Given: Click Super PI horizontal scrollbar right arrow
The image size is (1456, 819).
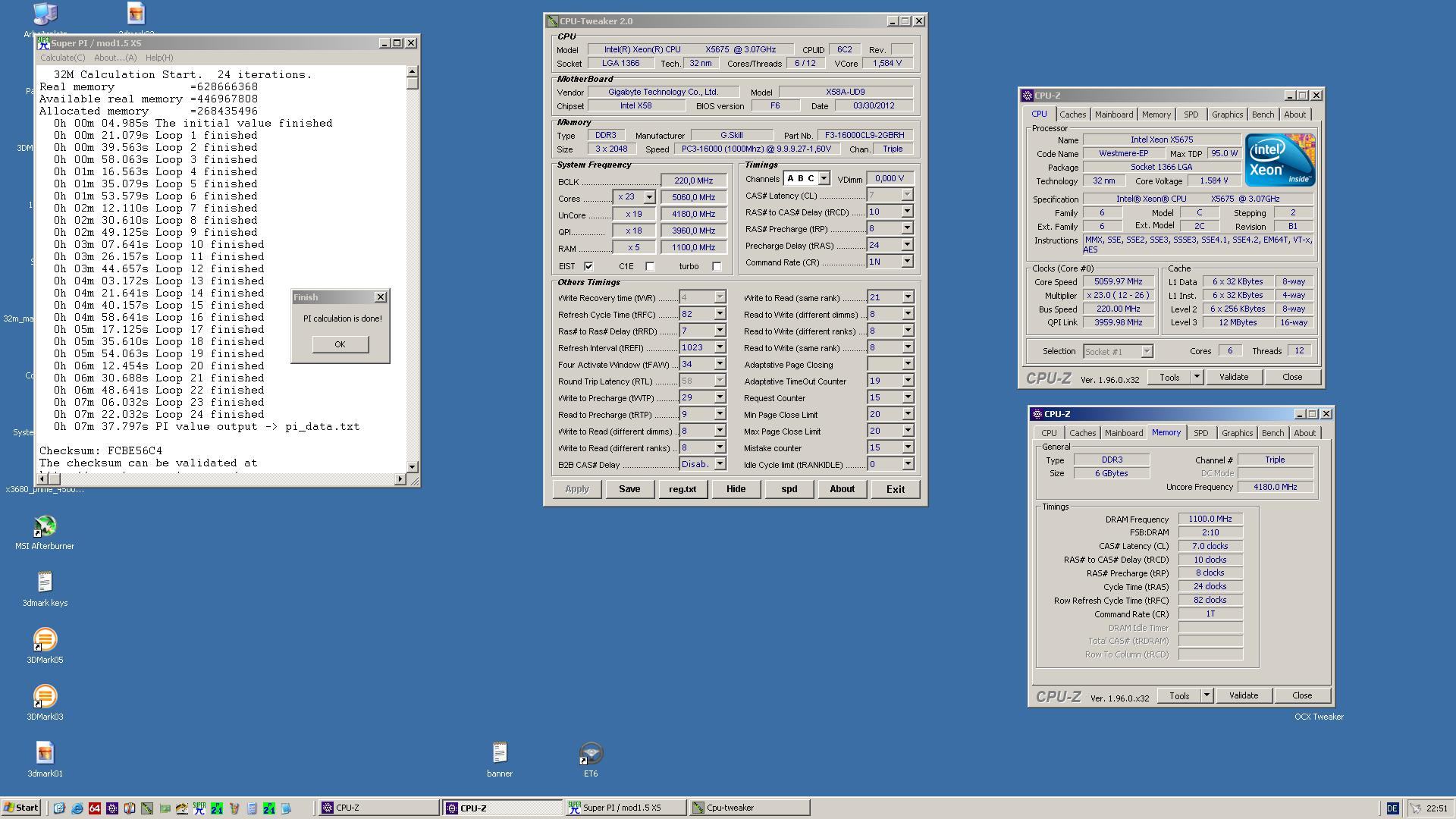Looking at the screenshot, I should [400, 479].
